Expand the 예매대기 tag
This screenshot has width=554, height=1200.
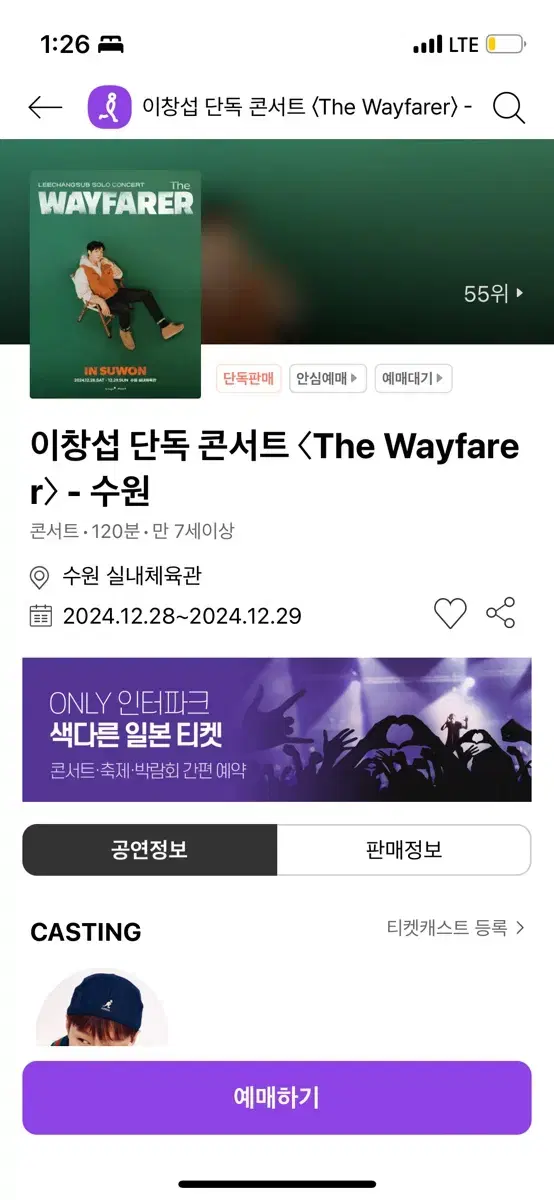pos(414,379)
